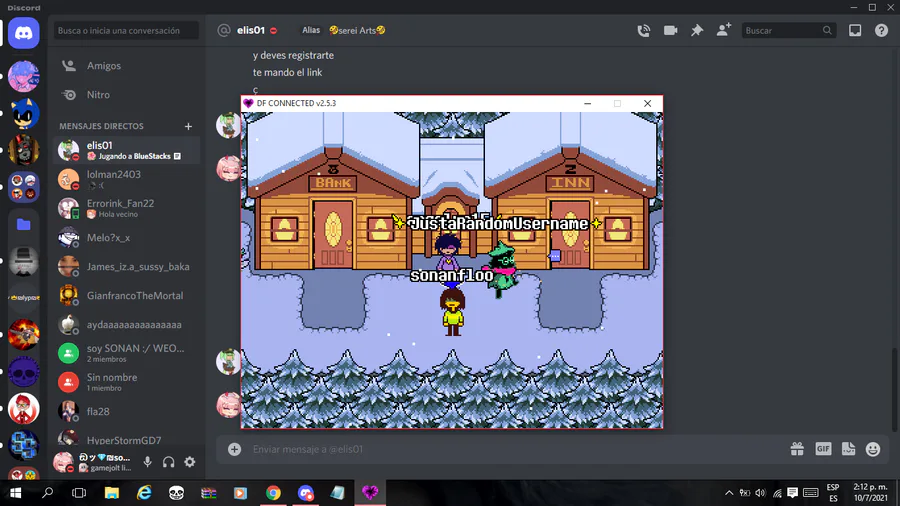Viewport: 900px width, 506px height.
Task: Open File Explorer from taskbar
Action: pyautogui.click(x=111, y=493)
